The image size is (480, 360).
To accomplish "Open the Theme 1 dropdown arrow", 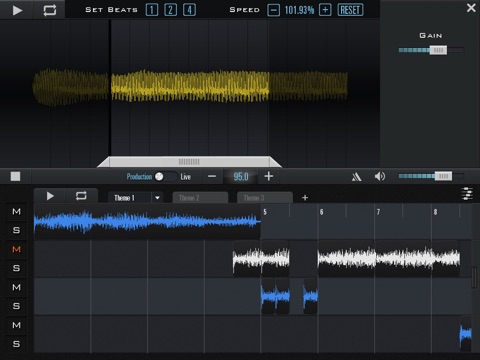I will coord(157,198).
